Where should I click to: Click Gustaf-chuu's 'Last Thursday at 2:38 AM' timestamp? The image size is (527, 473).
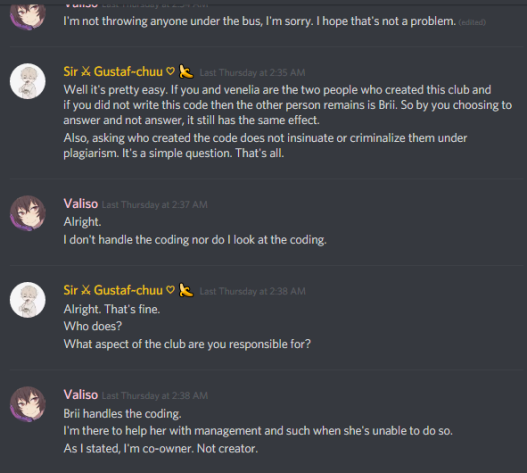252,291
